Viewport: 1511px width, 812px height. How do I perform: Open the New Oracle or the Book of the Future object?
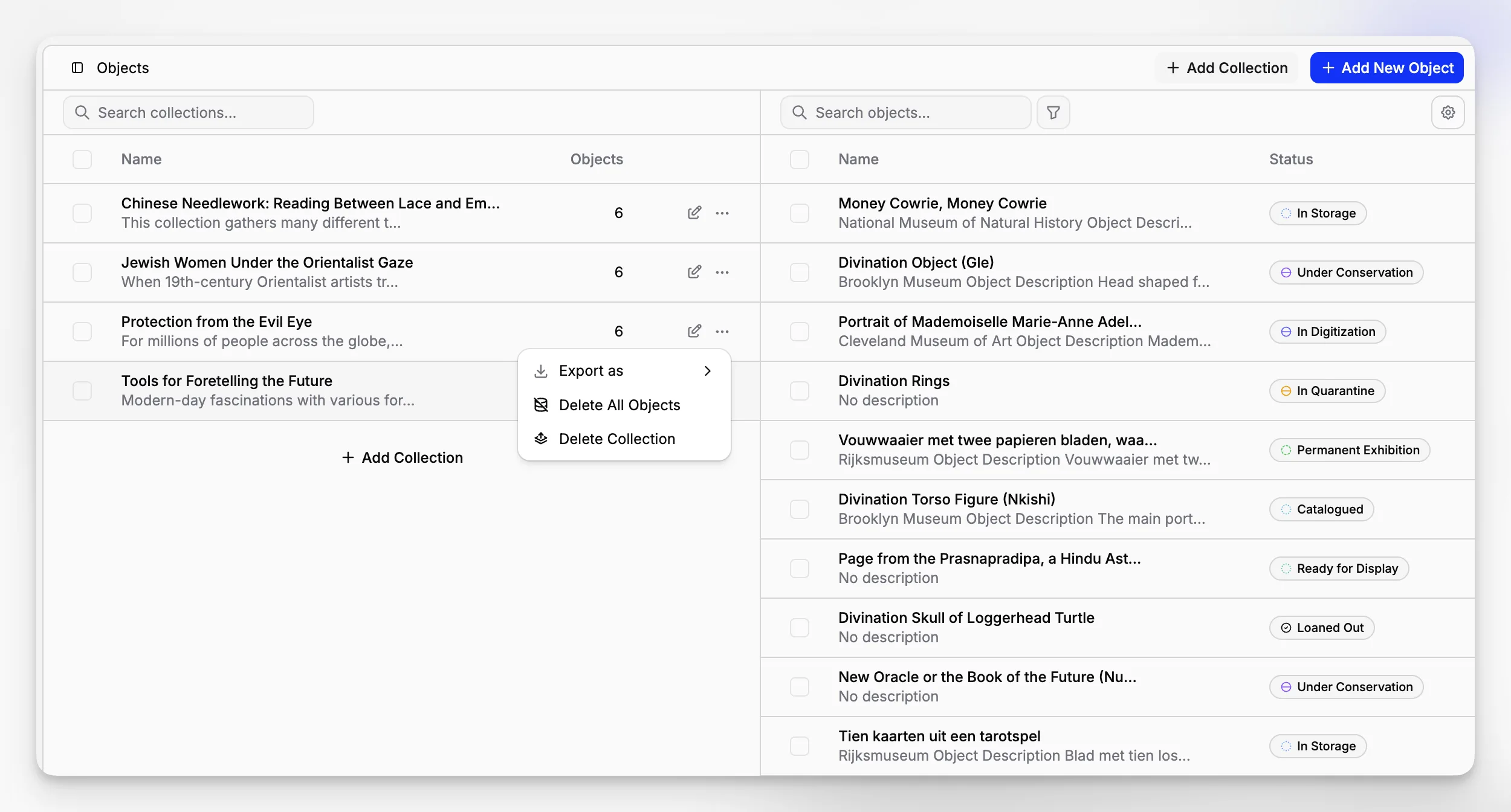[x=987, y=677]
